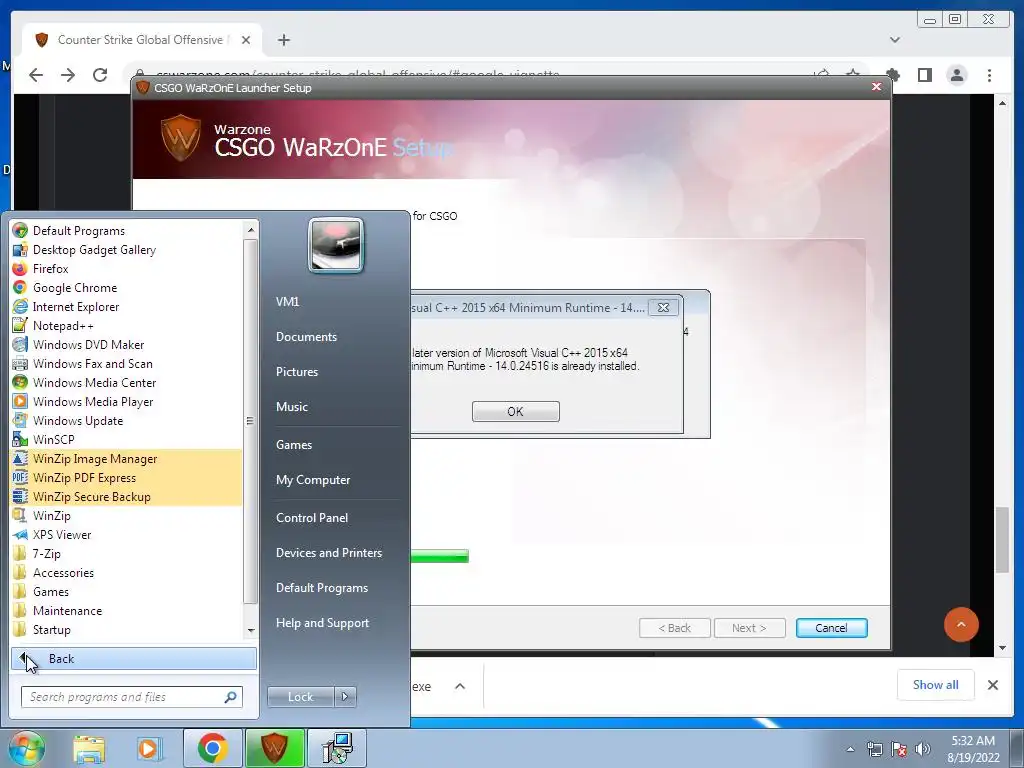Open Documents from the Start menu

tap(306, 337)
